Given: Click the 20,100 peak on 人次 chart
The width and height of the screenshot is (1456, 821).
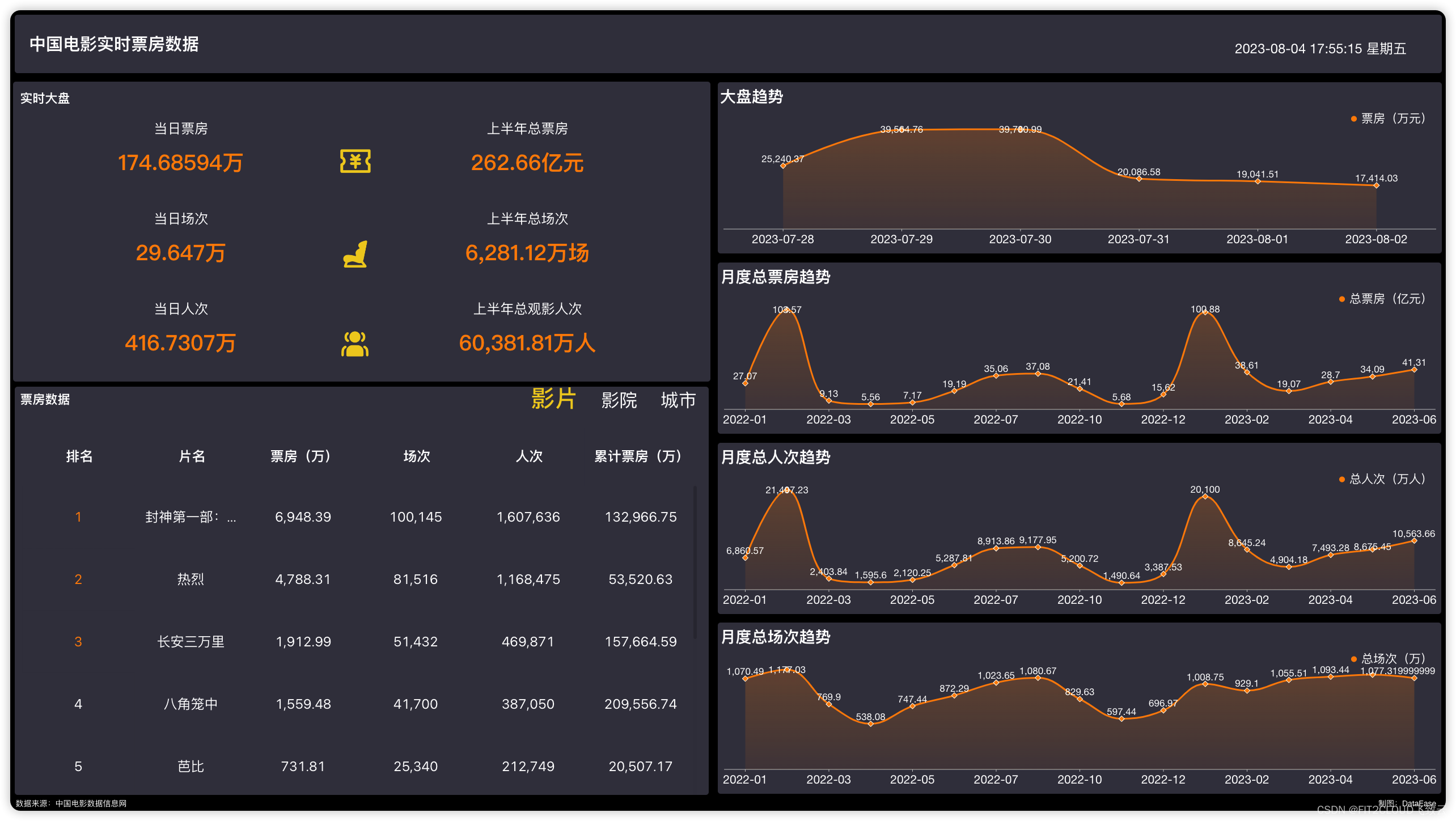Looking at the screenshot, I should (1205, 497).
